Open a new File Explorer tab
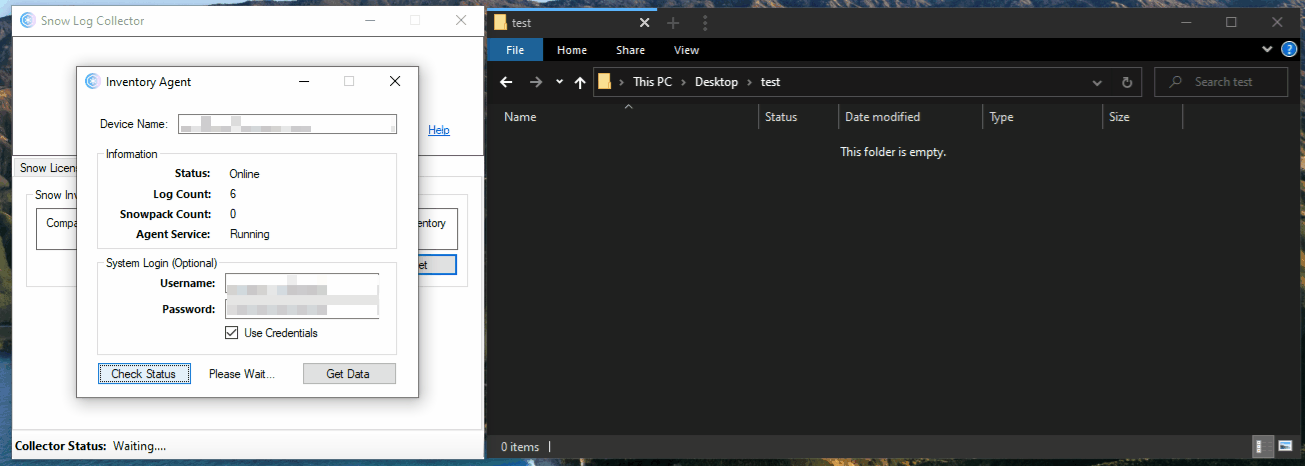This screenshot has width=1305, height=466. pyautogui.click(x=673, y=23)
